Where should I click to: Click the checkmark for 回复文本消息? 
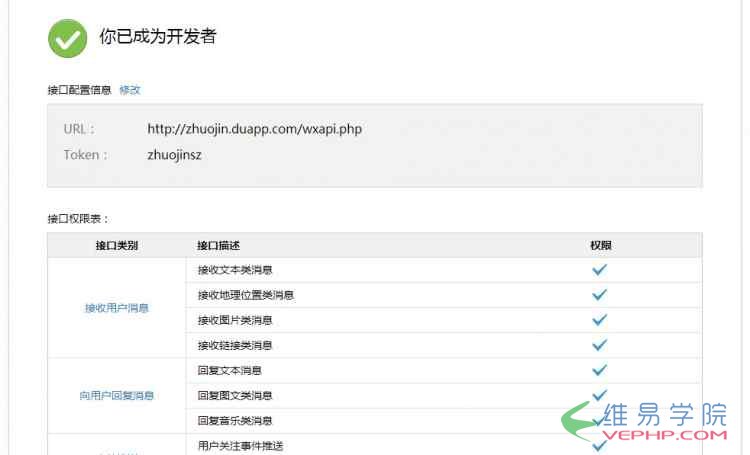599,370
